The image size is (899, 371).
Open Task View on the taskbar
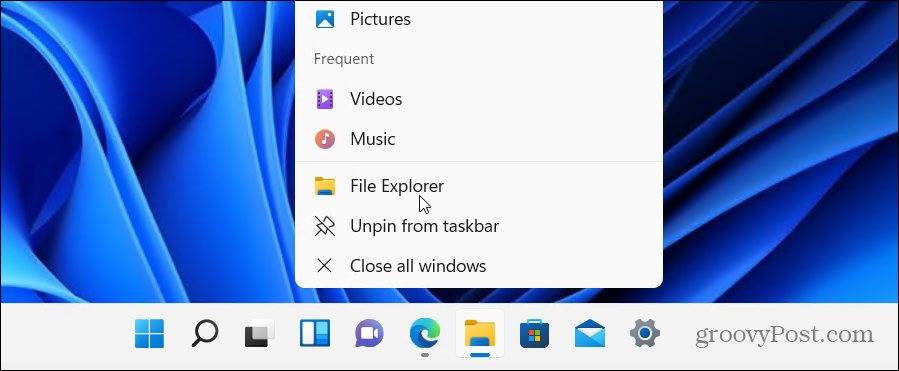point(260,334)
